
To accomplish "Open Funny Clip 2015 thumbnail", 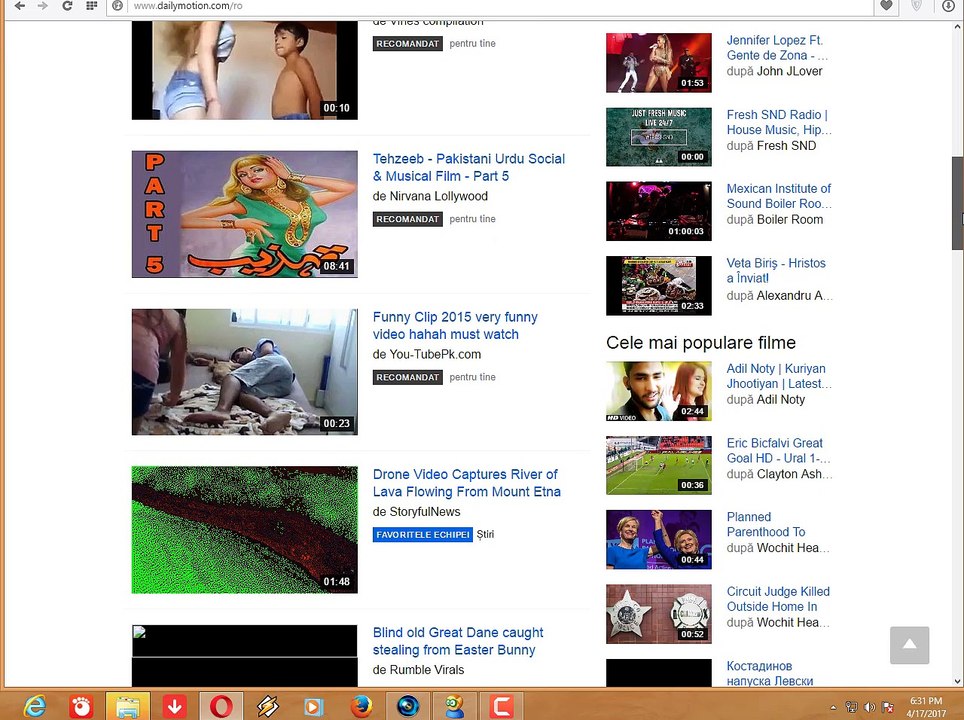I will coord(245,372).
